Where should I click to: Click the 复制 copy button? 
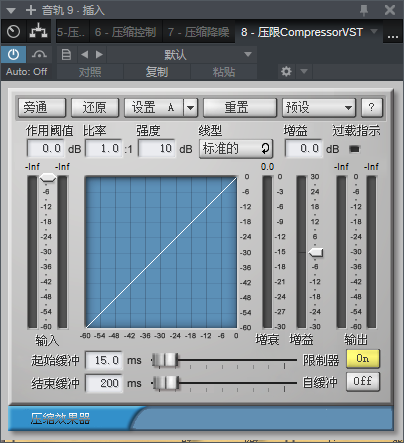point(157,72)
